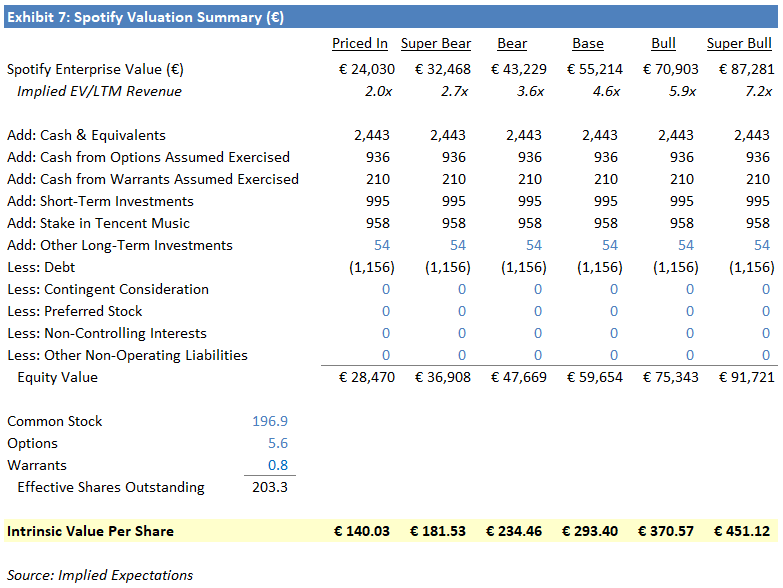Click Add: Cash from Options Assumed Exercised
Image resolution: width=783 pixels, height=588 pixels.
pyautogui.click(x=148, y=157)
